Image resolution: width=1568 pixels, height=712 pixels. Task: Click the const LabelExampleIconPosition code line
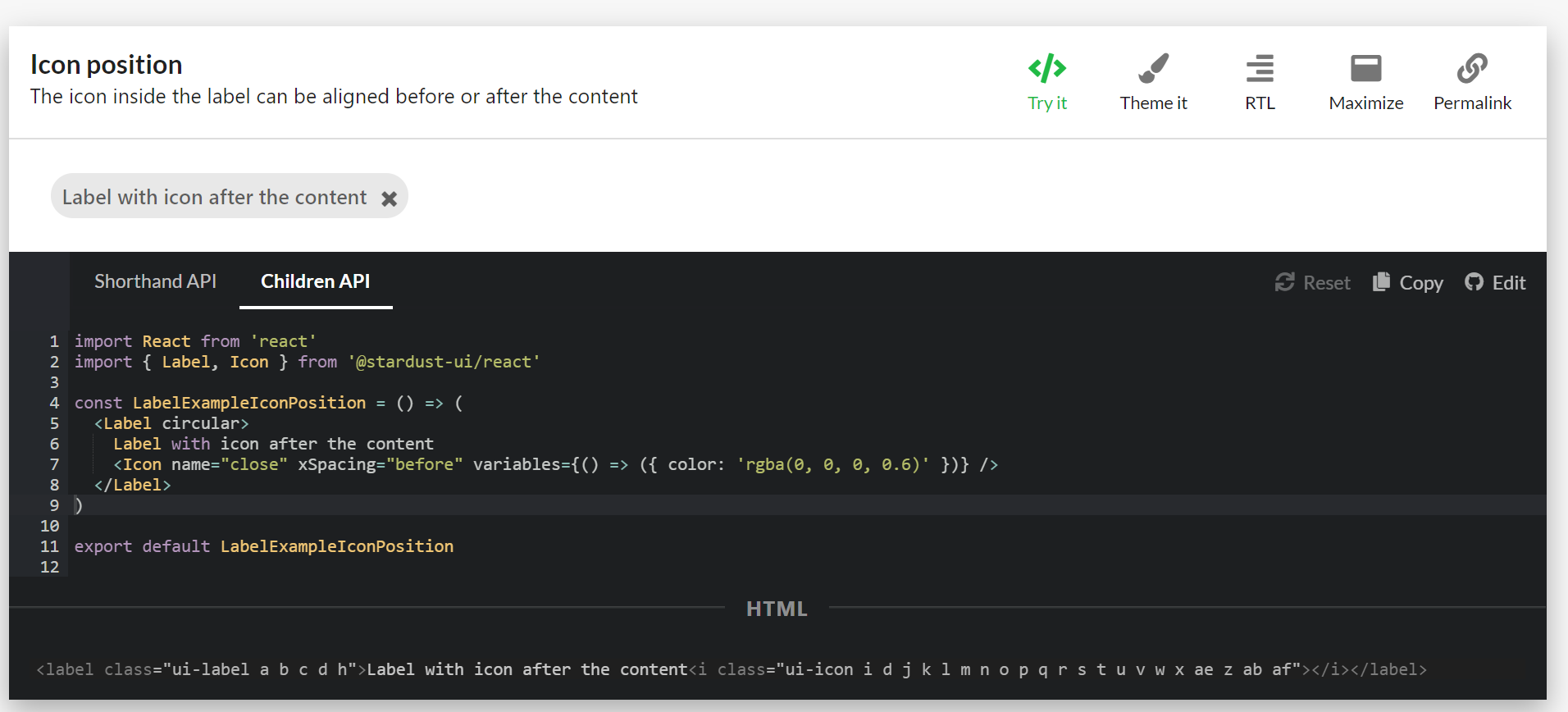click(x=269, y=403)
